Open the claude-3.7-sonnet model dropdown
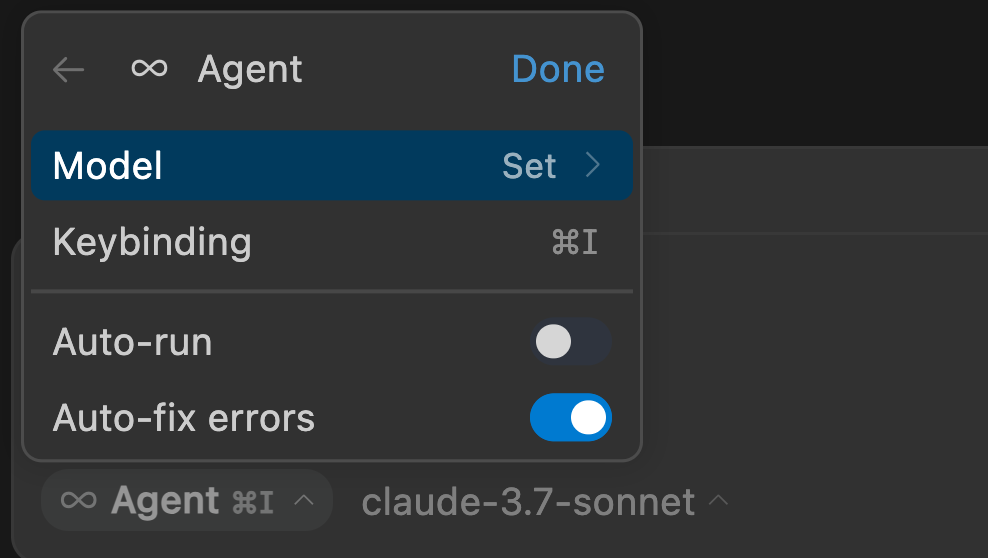The image size is (988, 558). [x=528, y=501]
